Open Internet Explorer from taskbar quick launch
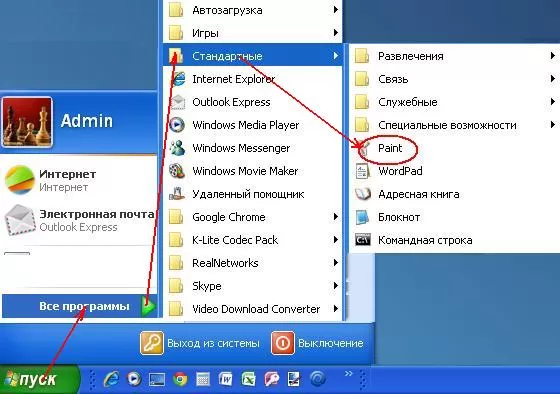This screenshot has width=560, height=394. 111,379
